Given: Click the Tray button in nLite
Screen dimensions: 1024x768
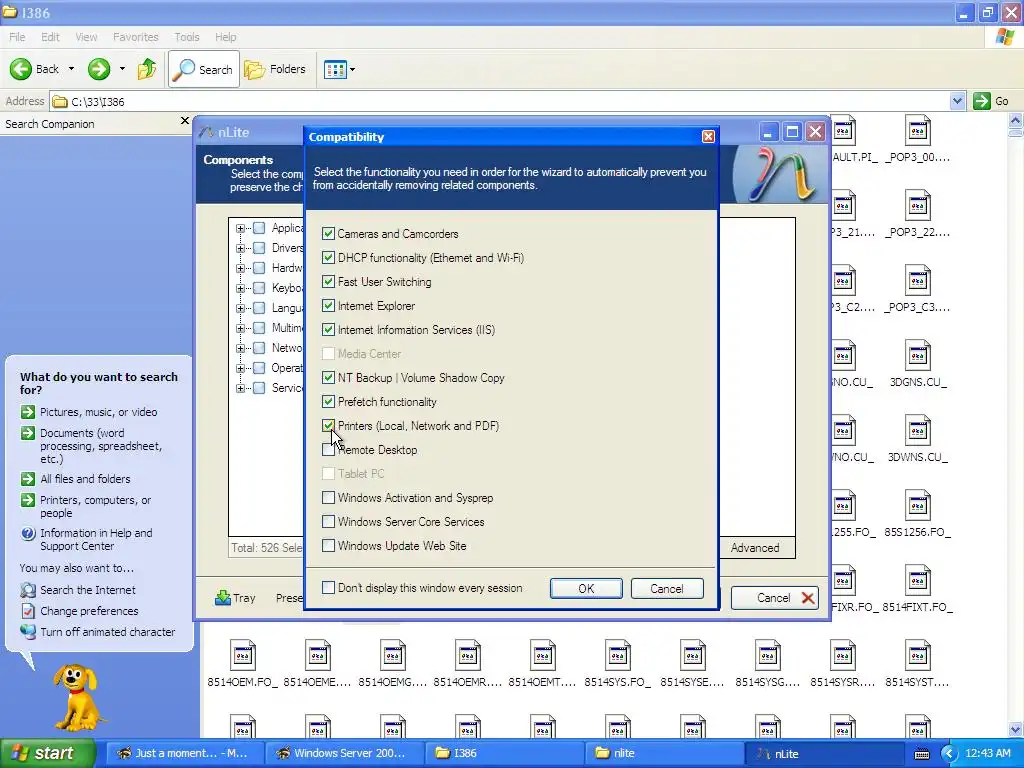Looking at the screenshot, I should click(235, 598).
